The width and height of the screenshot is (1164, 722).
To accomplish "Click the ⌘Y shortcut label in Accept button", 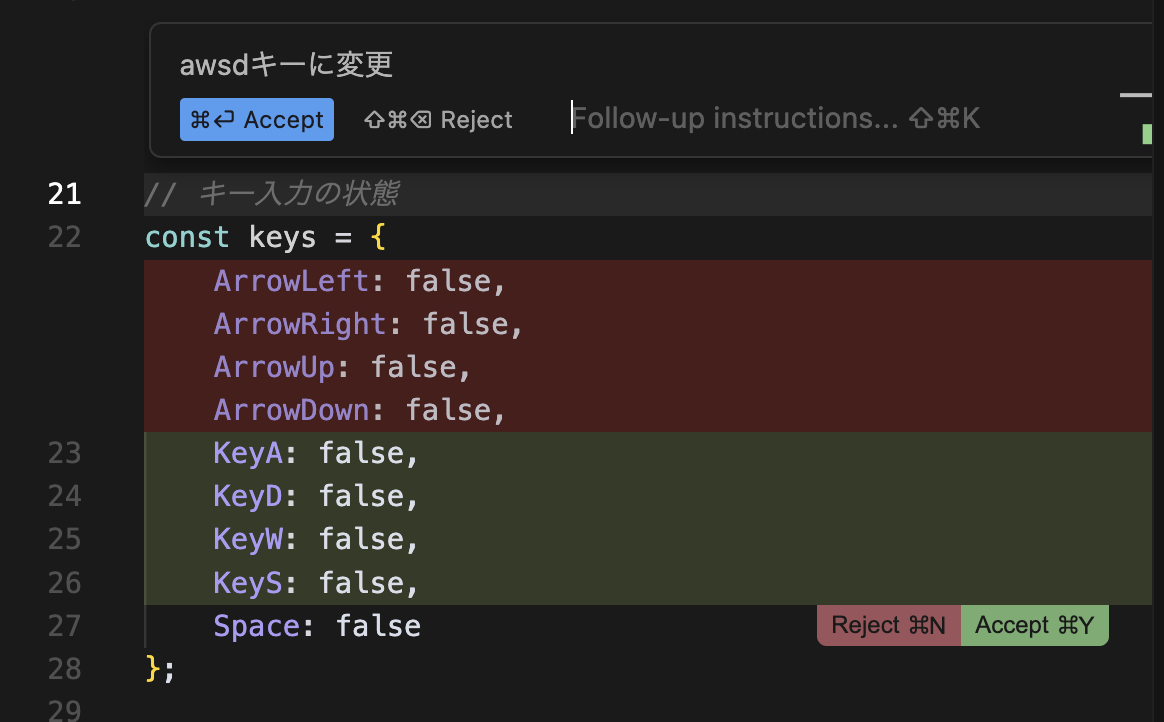I will [1078, 625].
